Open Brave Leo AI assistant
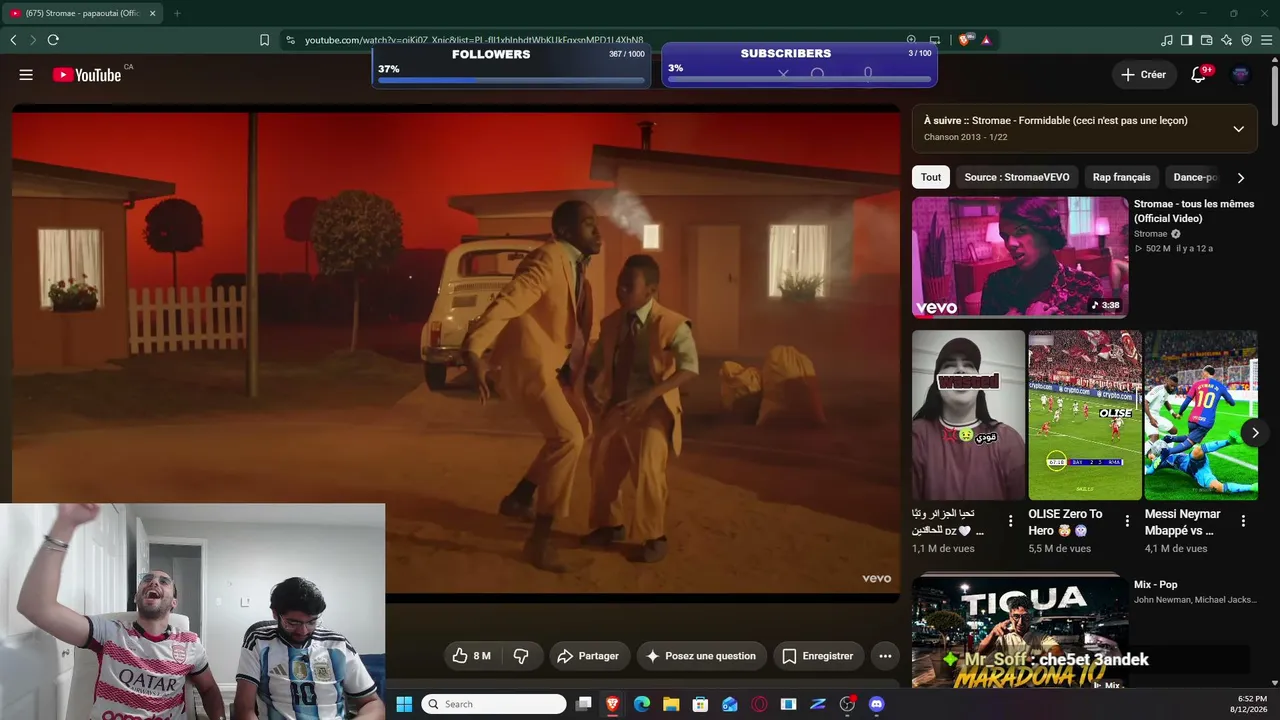1280x720 pixels. (x=1226, y=40)
